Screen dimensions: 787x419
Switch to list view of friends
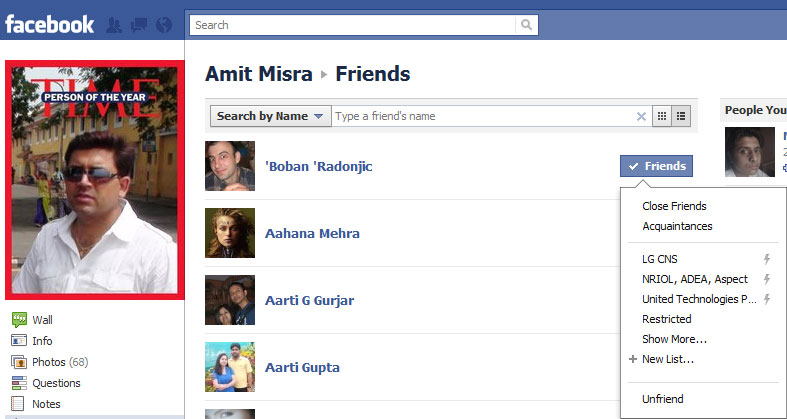pos(681,116)
